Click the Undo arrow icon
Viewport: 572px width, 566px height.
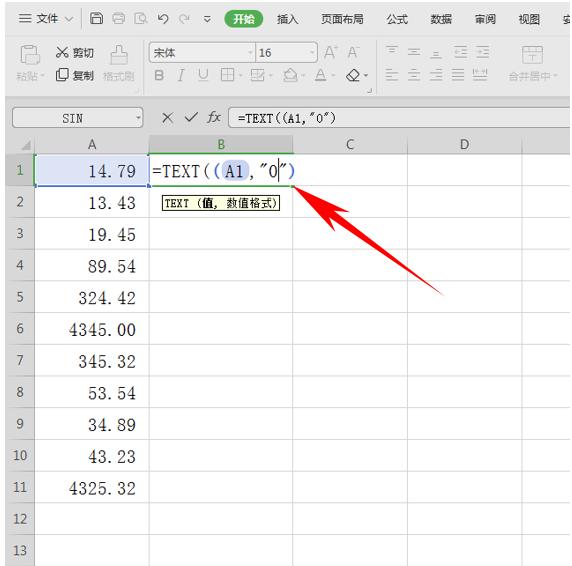(x=163, y=19)
